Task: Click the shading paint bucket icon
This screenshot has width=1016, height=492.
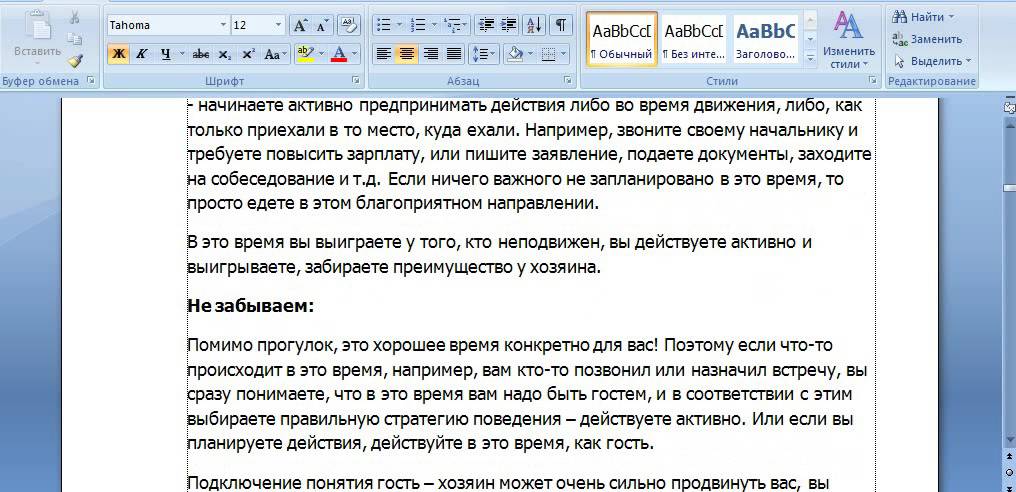Action: (x=515, y=54)
